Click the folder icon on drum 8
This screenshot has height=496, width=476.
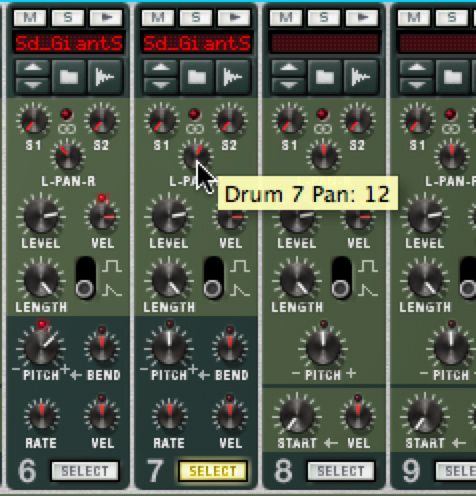325,77
